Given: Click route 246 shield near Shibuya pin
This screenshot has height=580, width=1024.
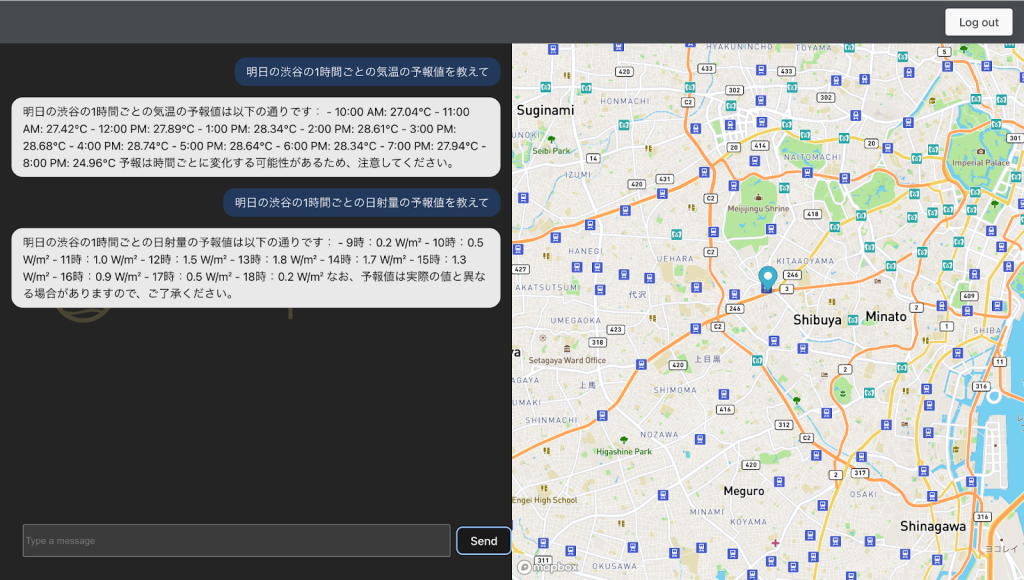Looking at the screenshot, I should click(x=792, y=275).
